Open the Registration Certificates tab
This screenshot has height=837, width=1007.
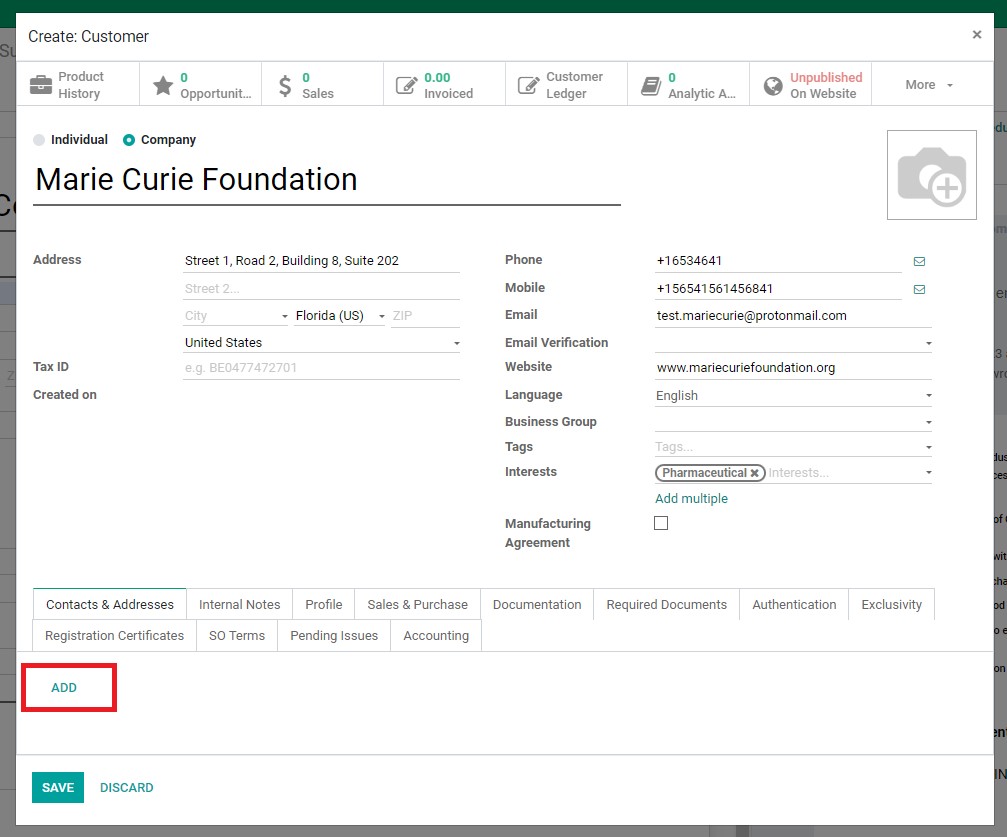click(114, 635)
